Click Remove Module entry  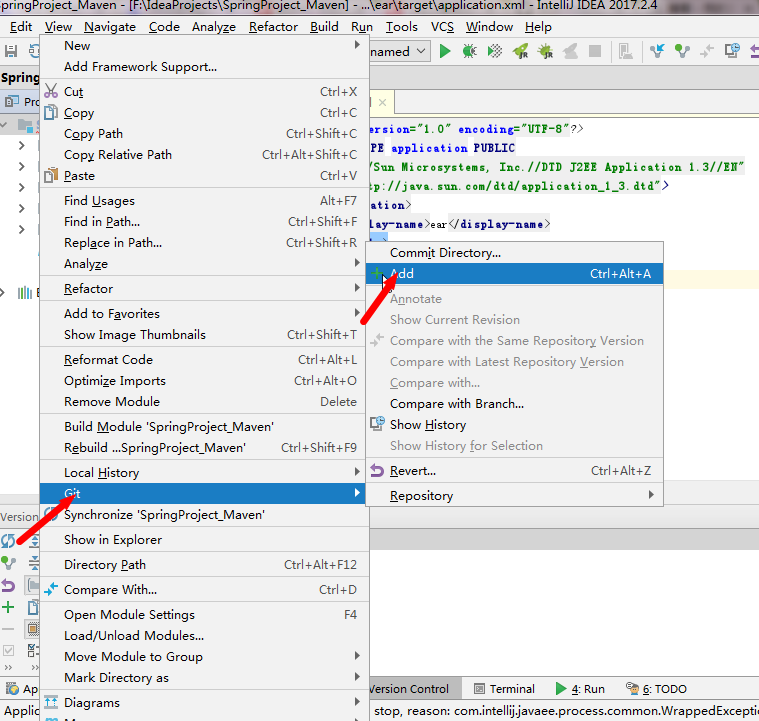(x=202, y=401)
